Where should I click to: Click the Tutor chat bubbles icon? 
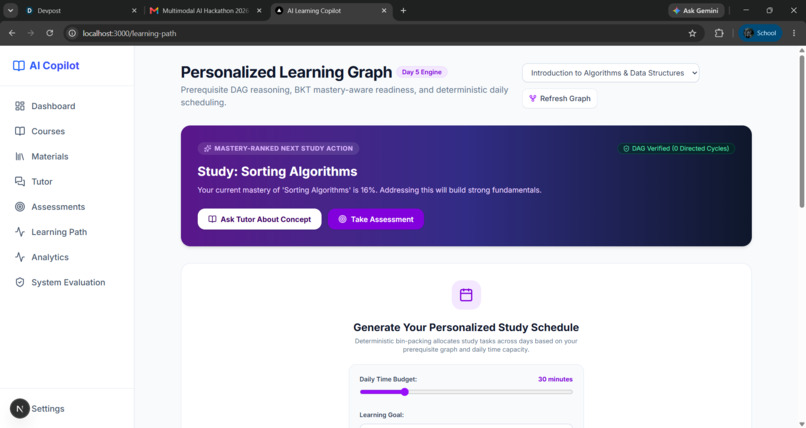pyautogui.click(x=20, y=181)
